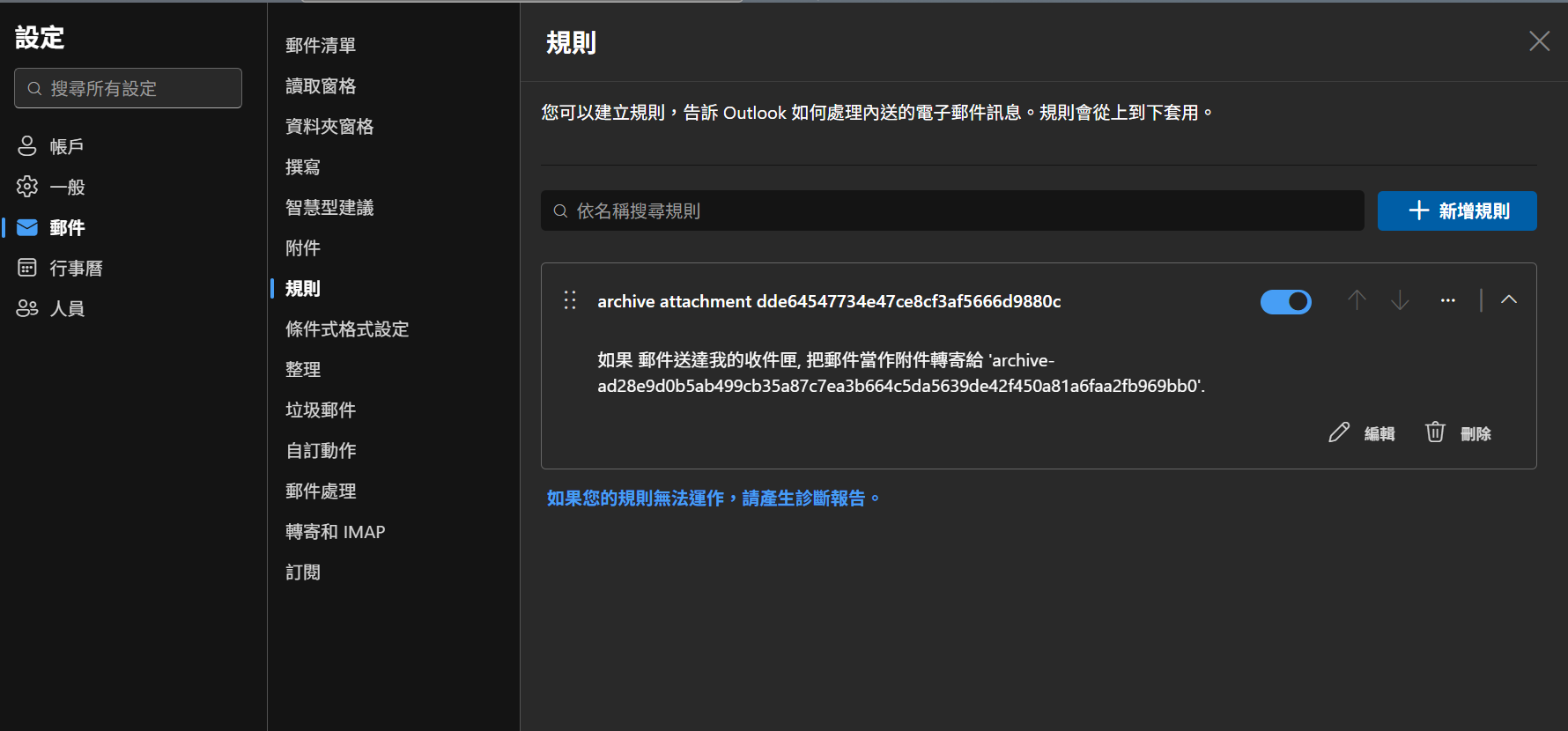This screenshot has height=731, width=1568.
Task: Focus the 搜尋所有設定 search field
Action: (128, 88)
